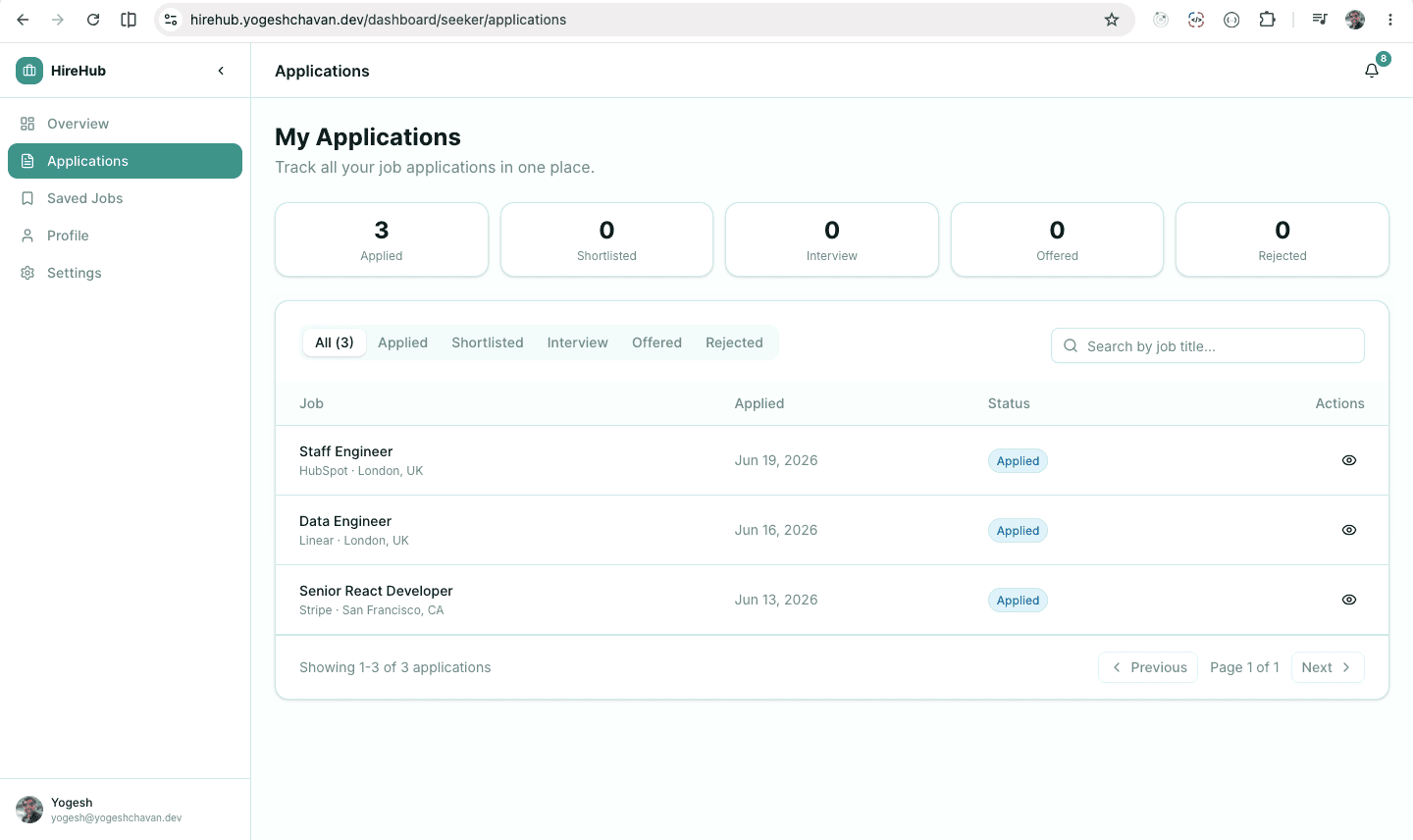Click the Interview count card
The height and width of the screenshot is (840, 1413).
point(832,239)
